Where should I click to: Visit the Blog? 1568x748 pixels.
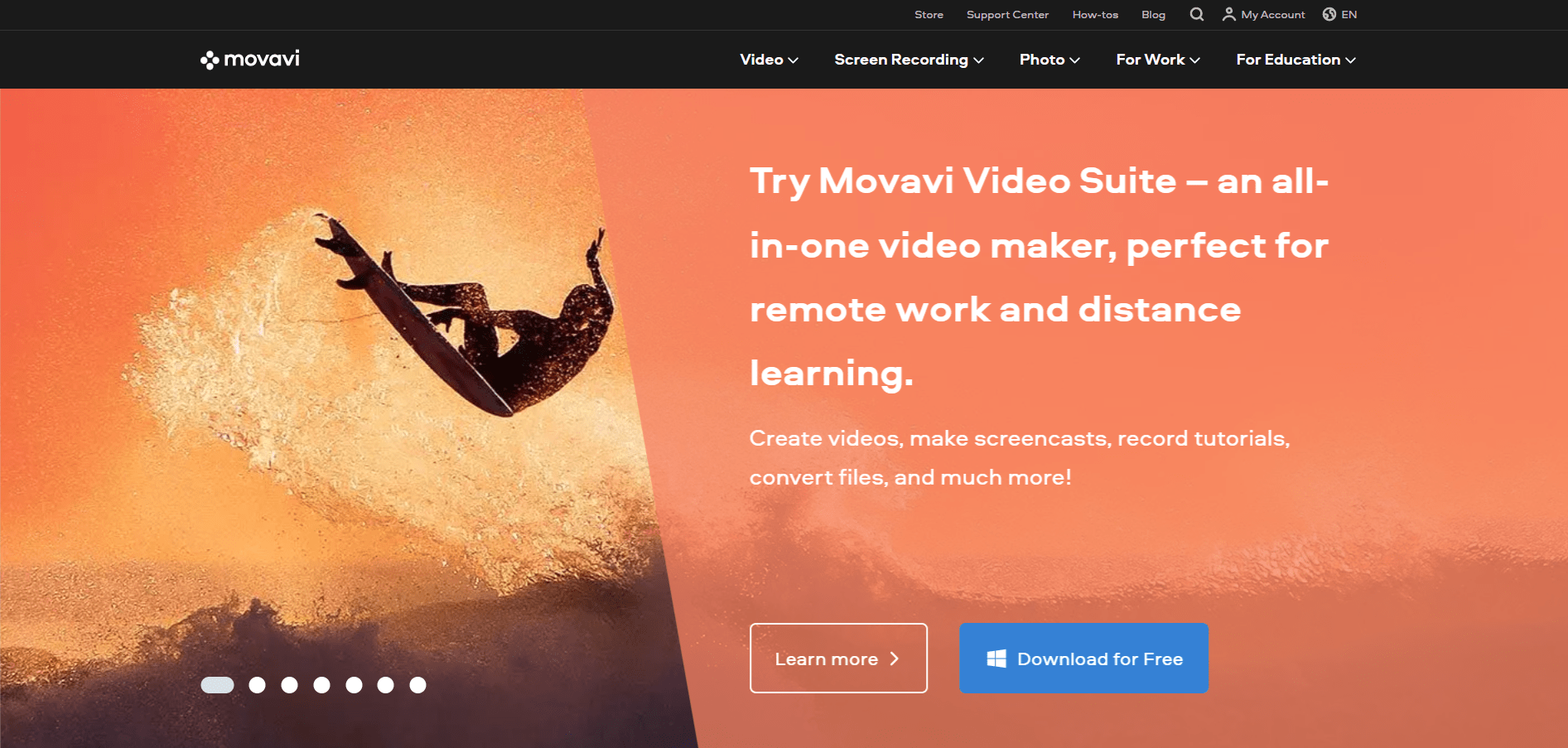point(1153,14)
